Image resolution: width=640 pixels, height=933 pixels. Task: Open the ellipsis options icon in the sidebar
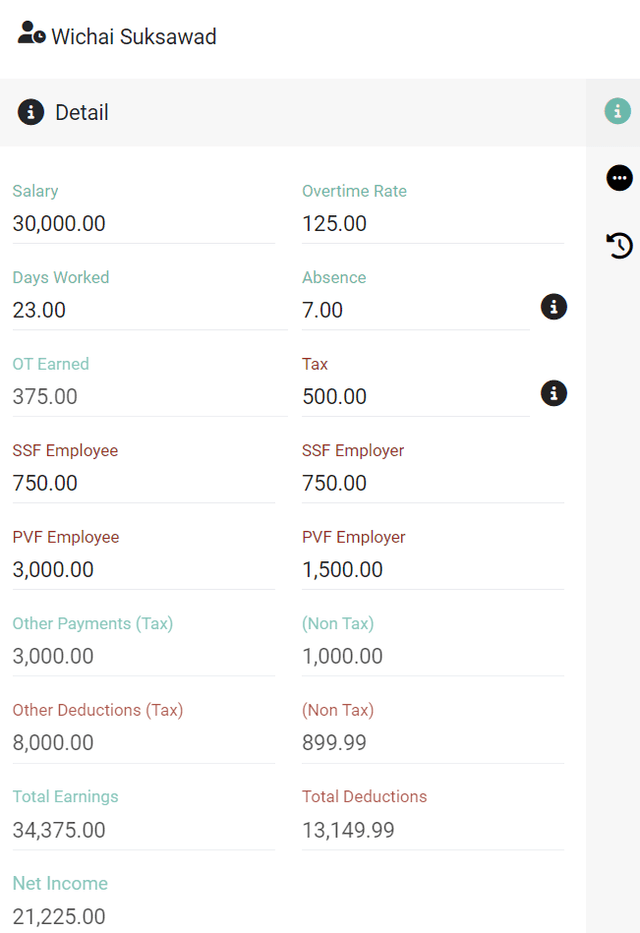point(620,178)
